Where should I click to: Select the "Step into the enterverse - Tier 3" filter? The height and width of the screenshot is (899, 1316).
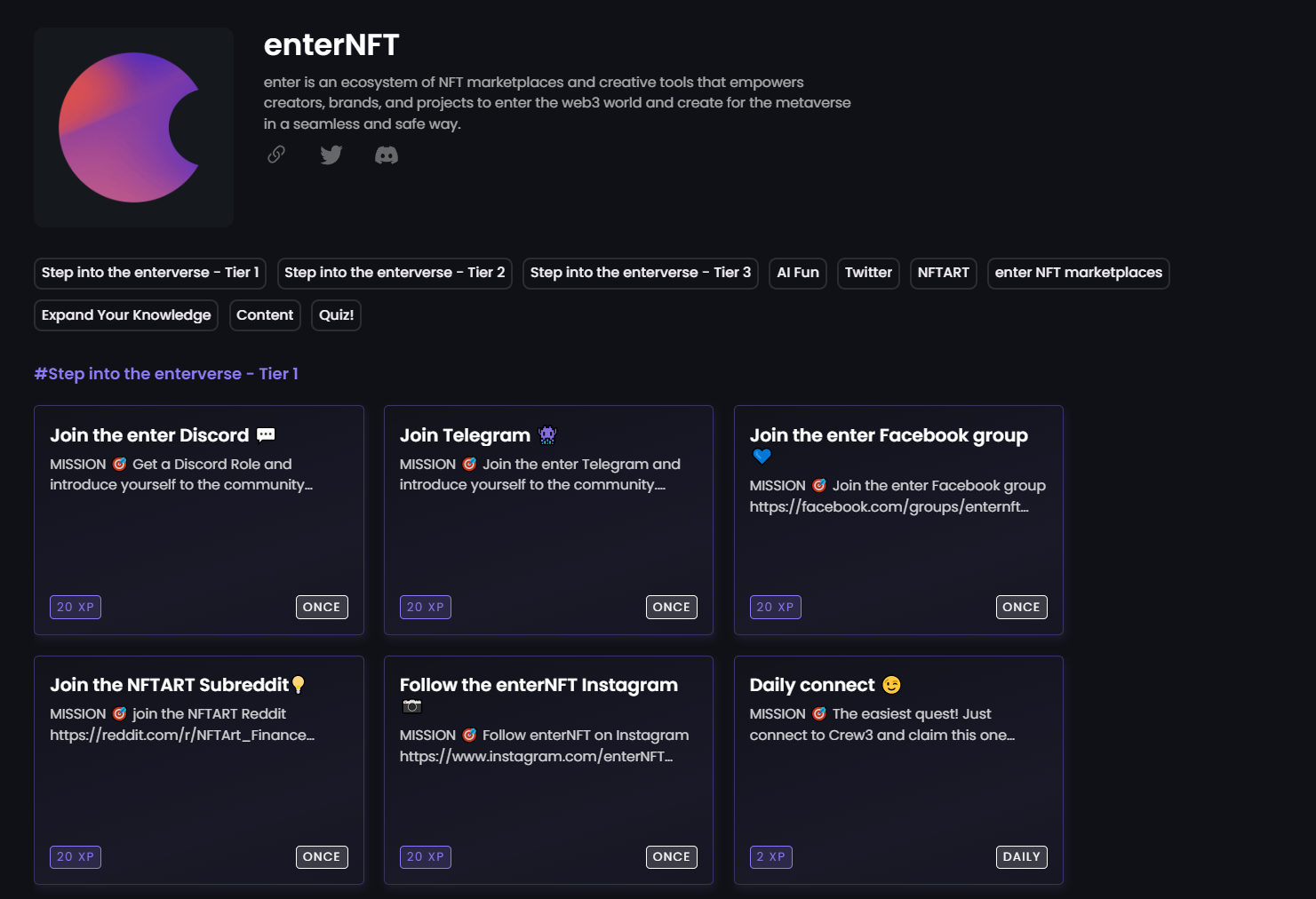point(640,273)
